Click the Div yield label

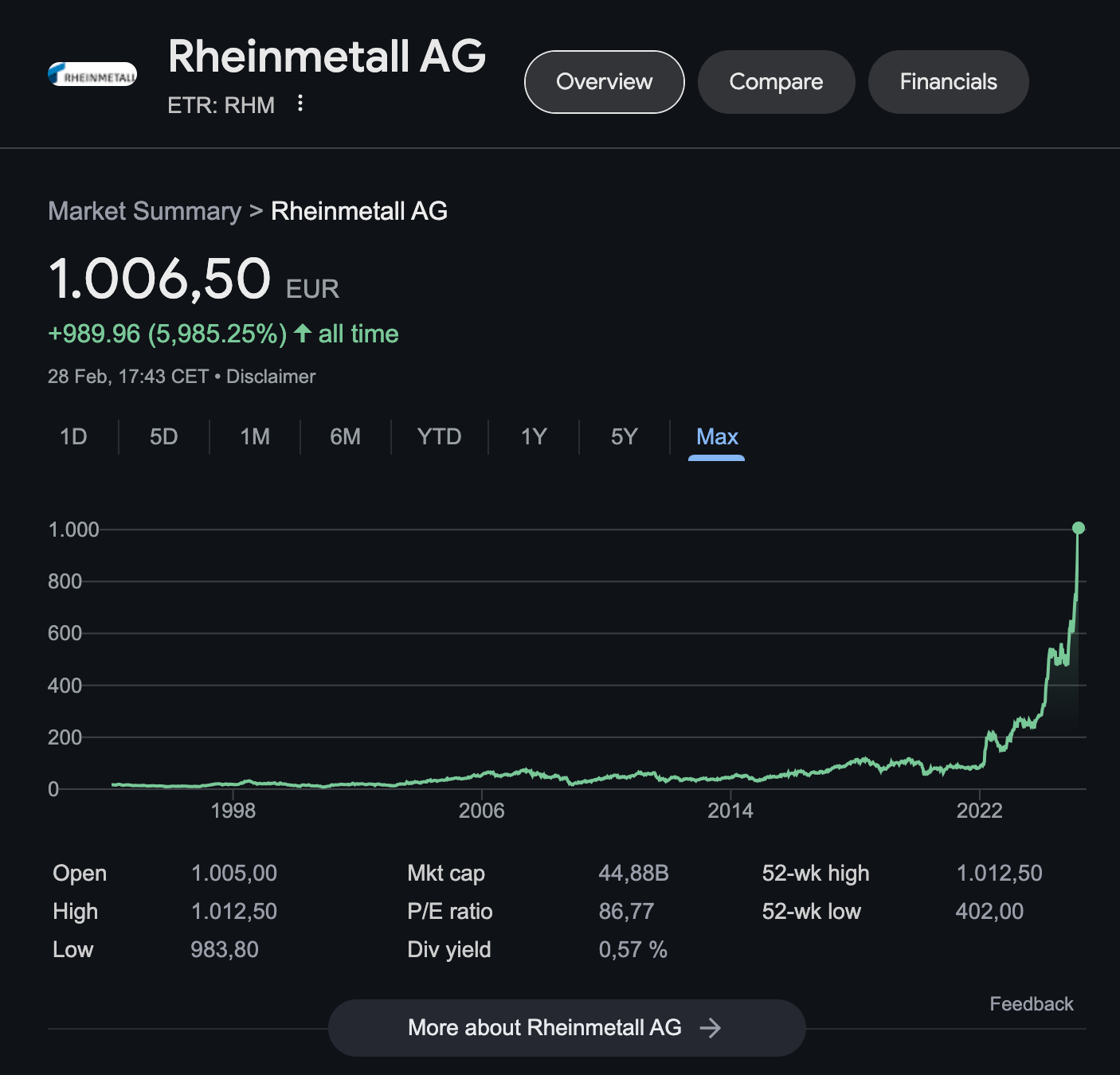point(449,950)
